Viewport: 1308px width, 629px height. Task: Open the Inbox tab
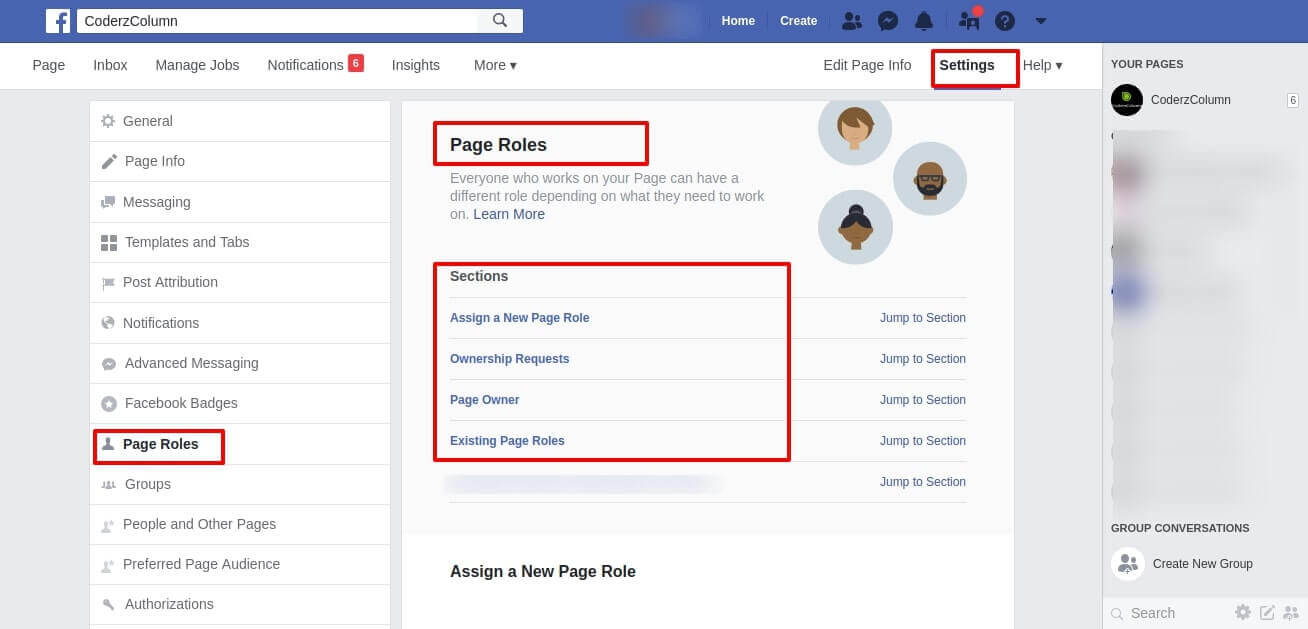tap(110, 65)
